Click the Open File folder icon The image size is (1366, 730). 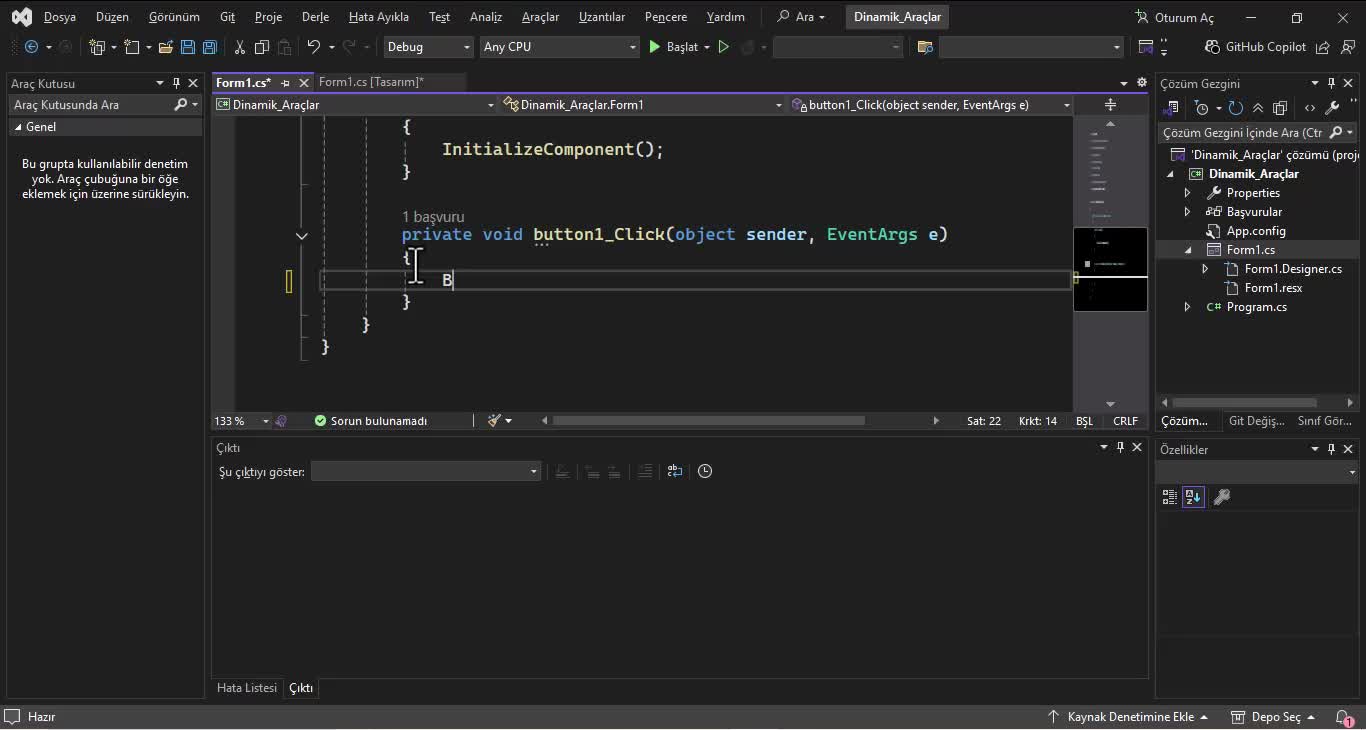click(x=165, y=47)
